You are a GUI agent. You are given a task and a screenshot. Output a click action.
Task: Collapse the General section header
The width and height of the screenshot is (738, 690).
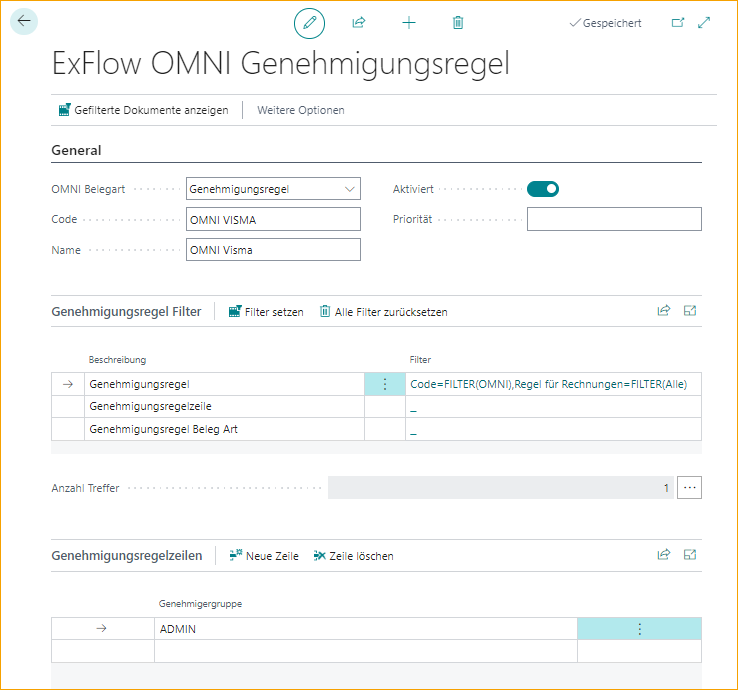point(76,150)
